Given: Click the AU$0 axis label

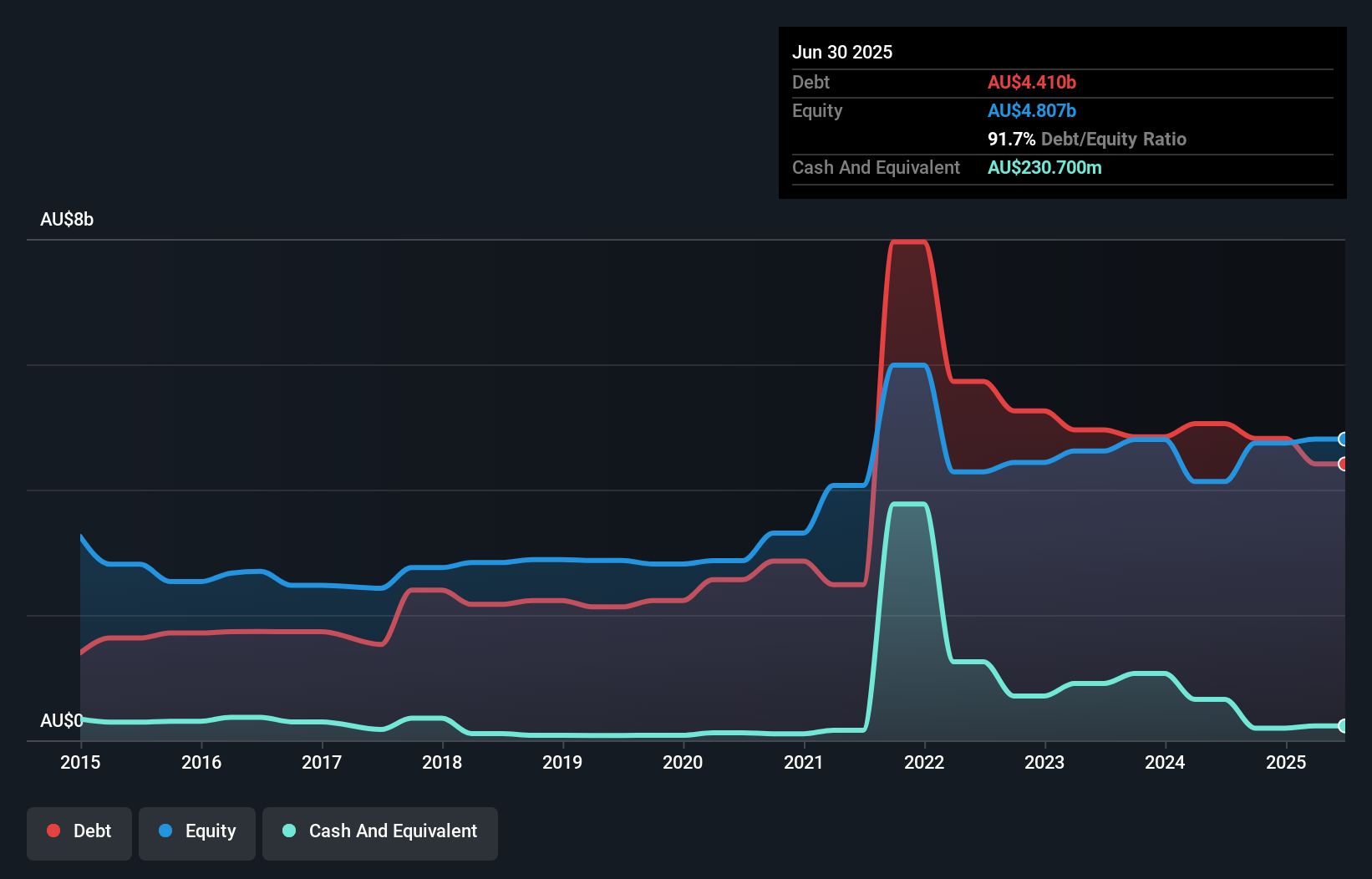Looking at the screenshot, I should click(63, 720).
